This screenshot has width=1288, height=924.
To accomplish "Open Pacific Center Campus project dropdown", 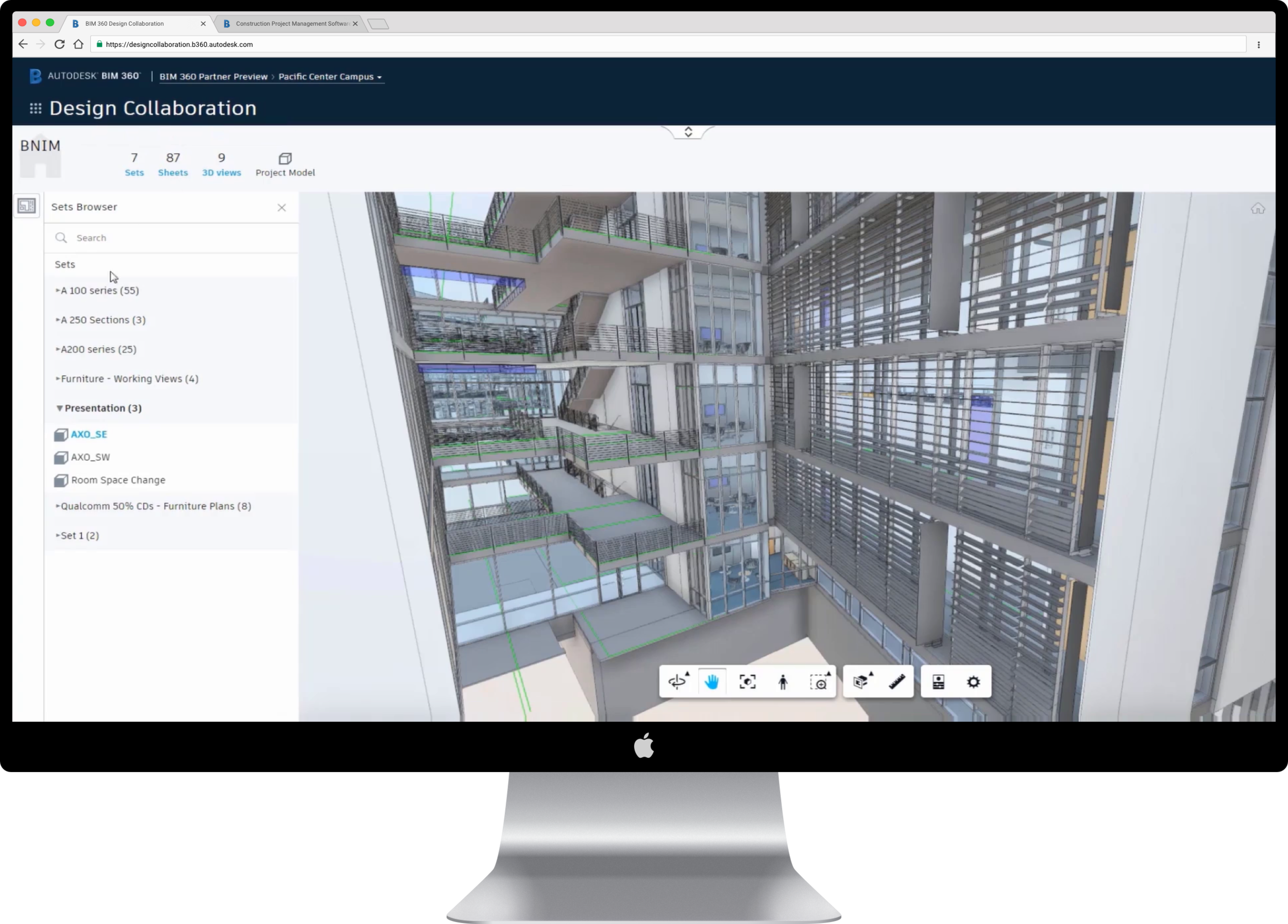I will click(x=329, y=77).
